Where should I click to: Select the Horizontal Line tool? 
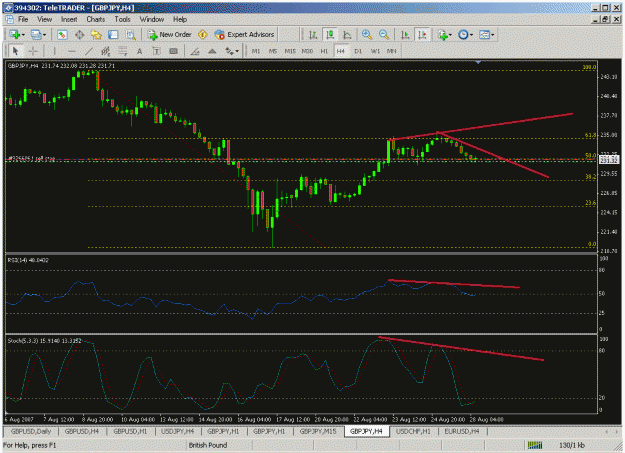[x=72, y=51]
